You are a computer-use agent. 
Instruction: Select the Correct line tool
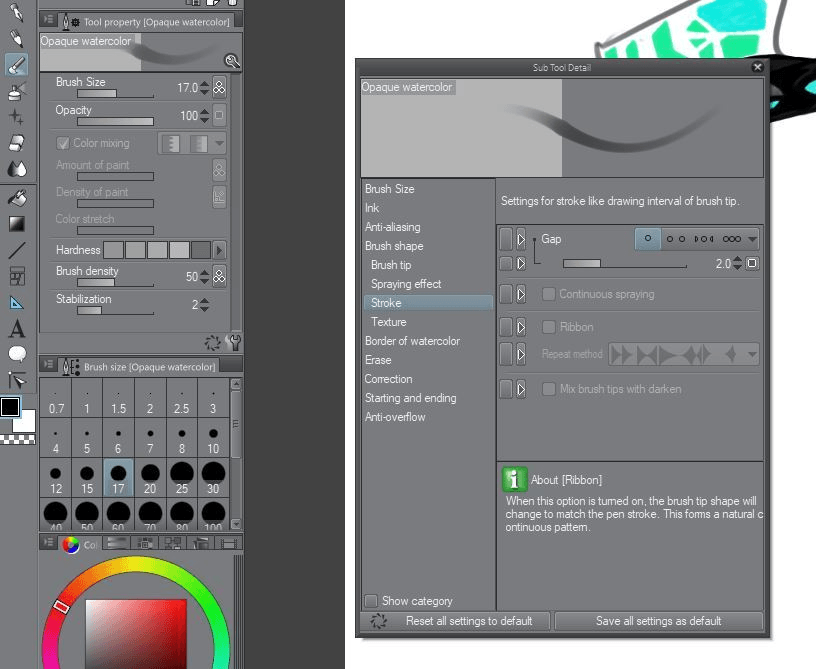pos(17,380)
